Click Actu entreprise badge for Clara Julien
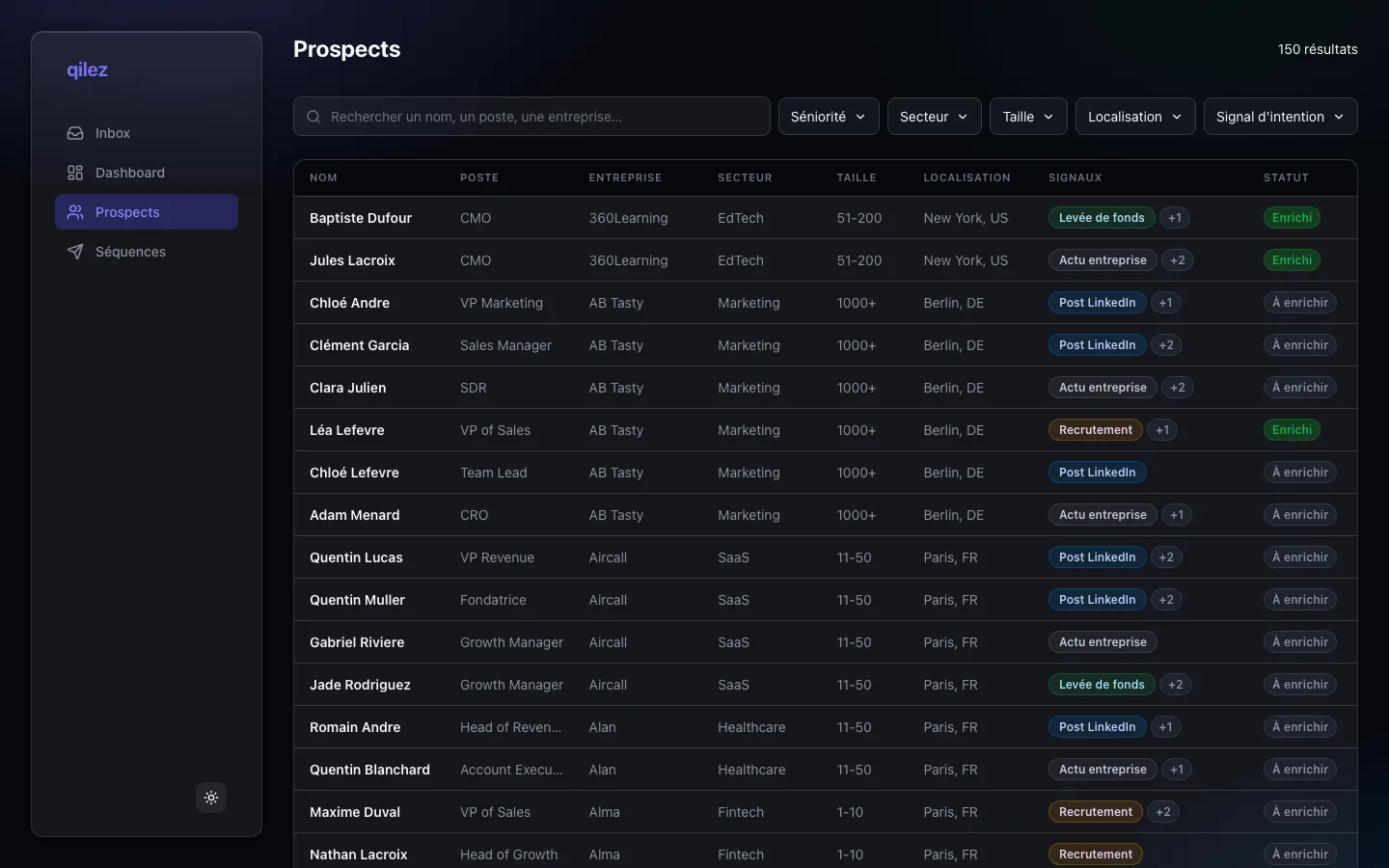Image resolution: width=1389 pixels, height=868 pixels. point(1103,388)
